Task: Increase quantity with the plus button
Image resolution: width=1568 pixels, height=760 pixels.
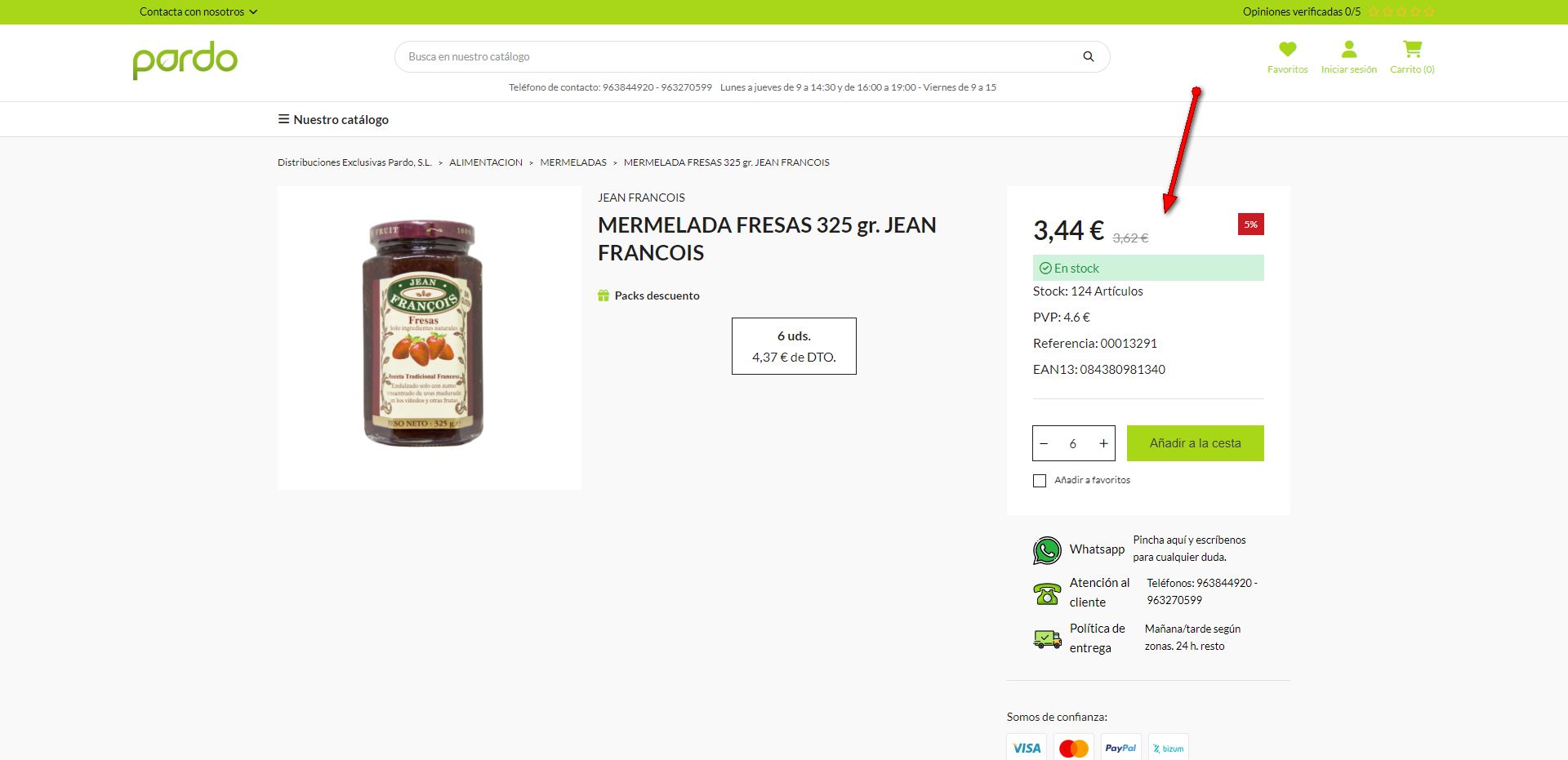Action: tap(1103, 443)
